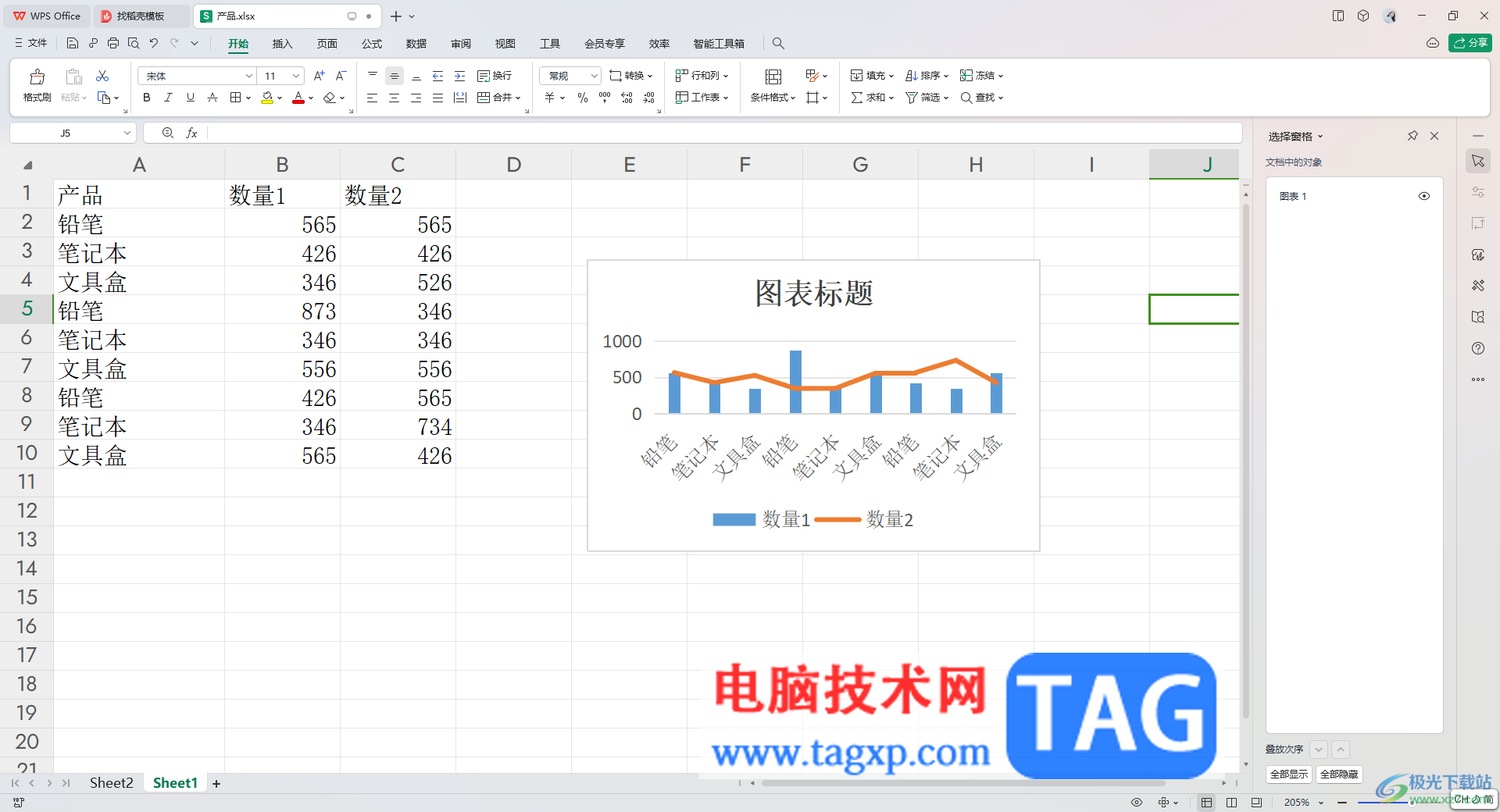Cut selection with the scissors icon

(102, 76)
